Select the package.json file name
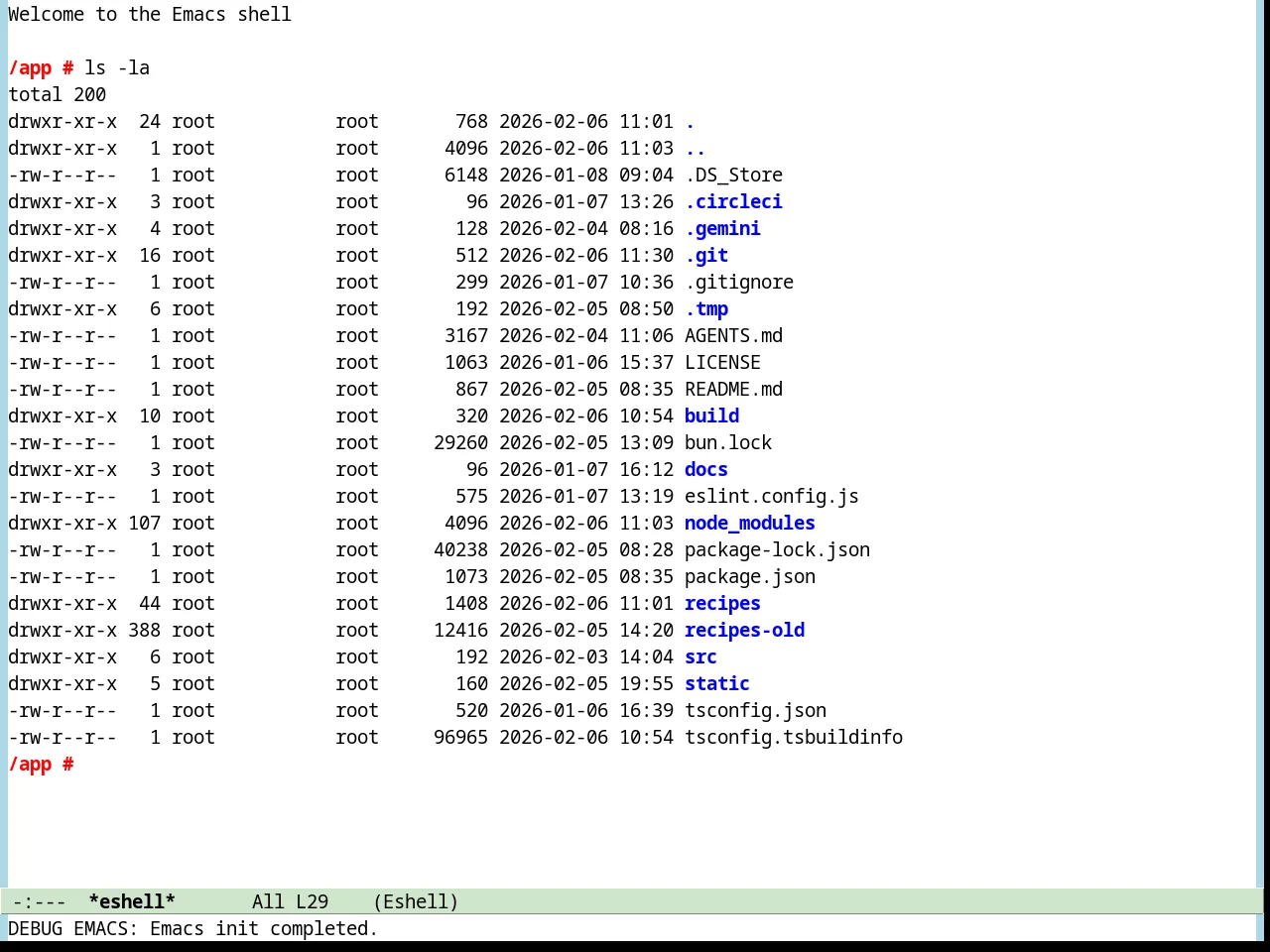The image size is (1270, 952). (750, 576)
